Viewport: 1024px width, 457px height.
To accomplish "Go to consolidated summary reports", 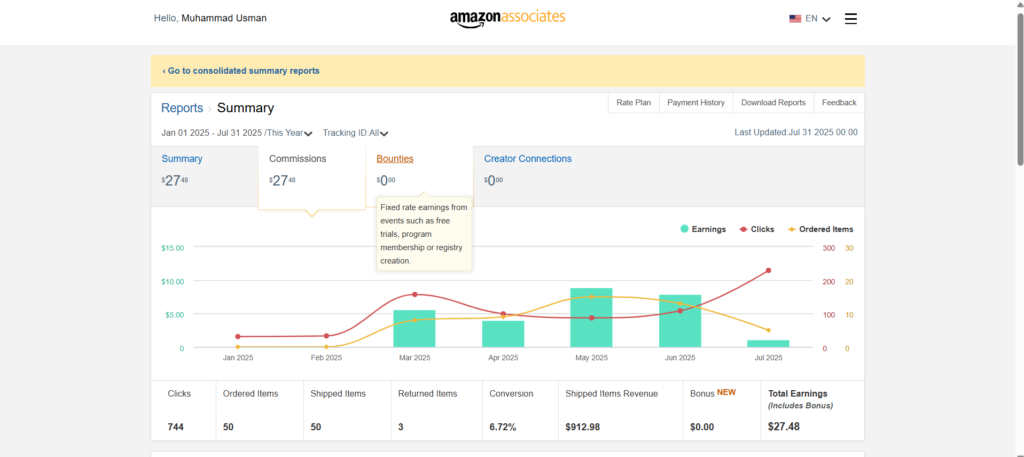I will point(241,71).
